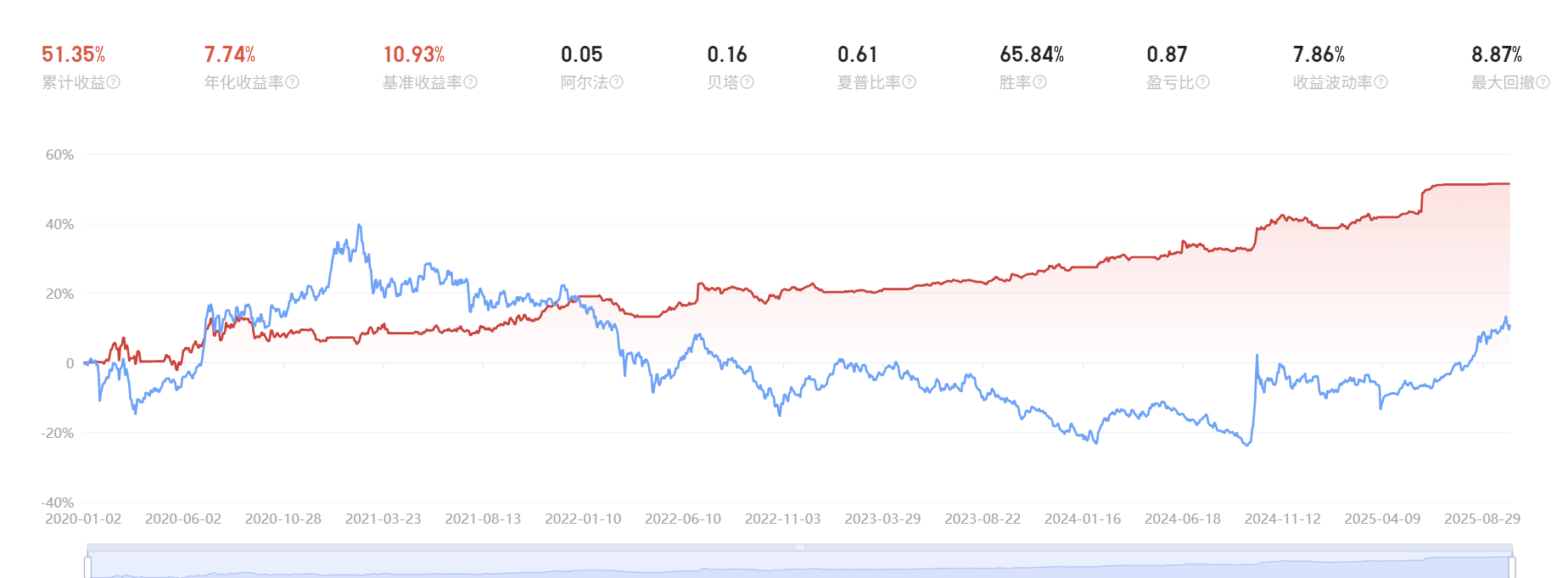Click the help icon beside 累计收益
Image resolution: width=1568 pixels, height=578 pixels.
(x=114, y=82)
